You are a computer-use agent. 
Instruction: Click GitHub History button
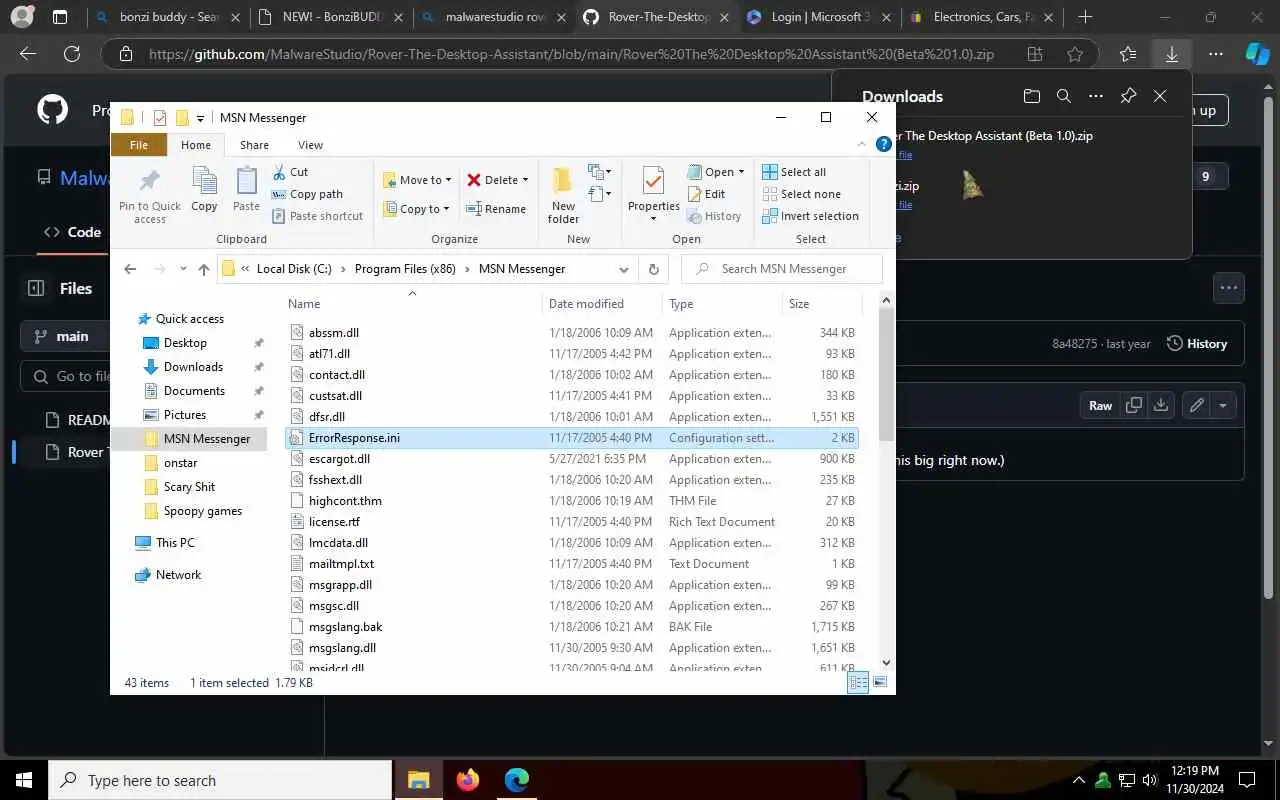pyautogui.click(x=1197, y=343)
